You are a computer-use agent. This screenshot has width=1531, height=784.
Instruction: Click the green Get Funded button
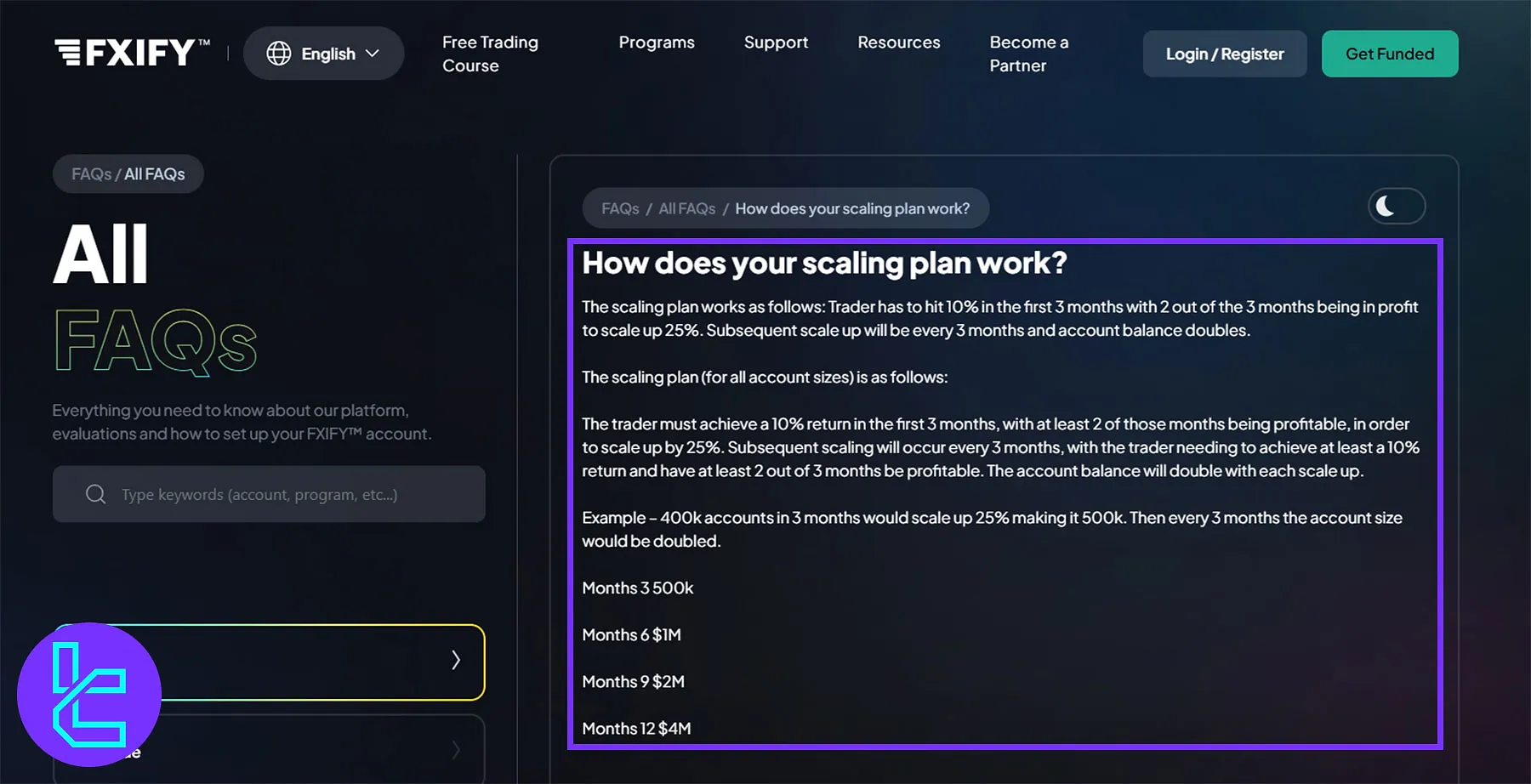tap(1389, 54)
